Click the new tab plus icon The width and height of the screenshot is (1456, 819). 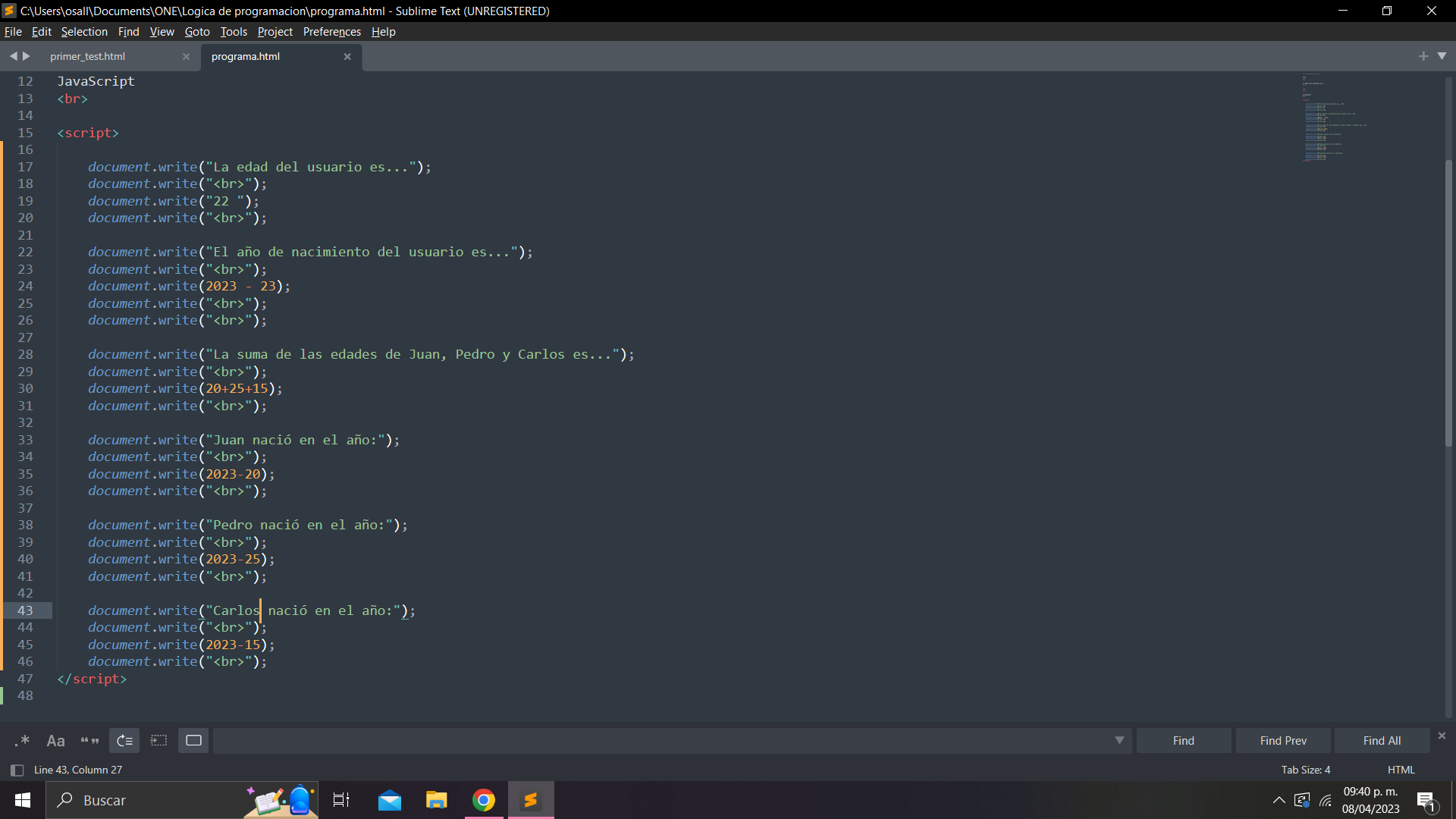(1424, 55)
